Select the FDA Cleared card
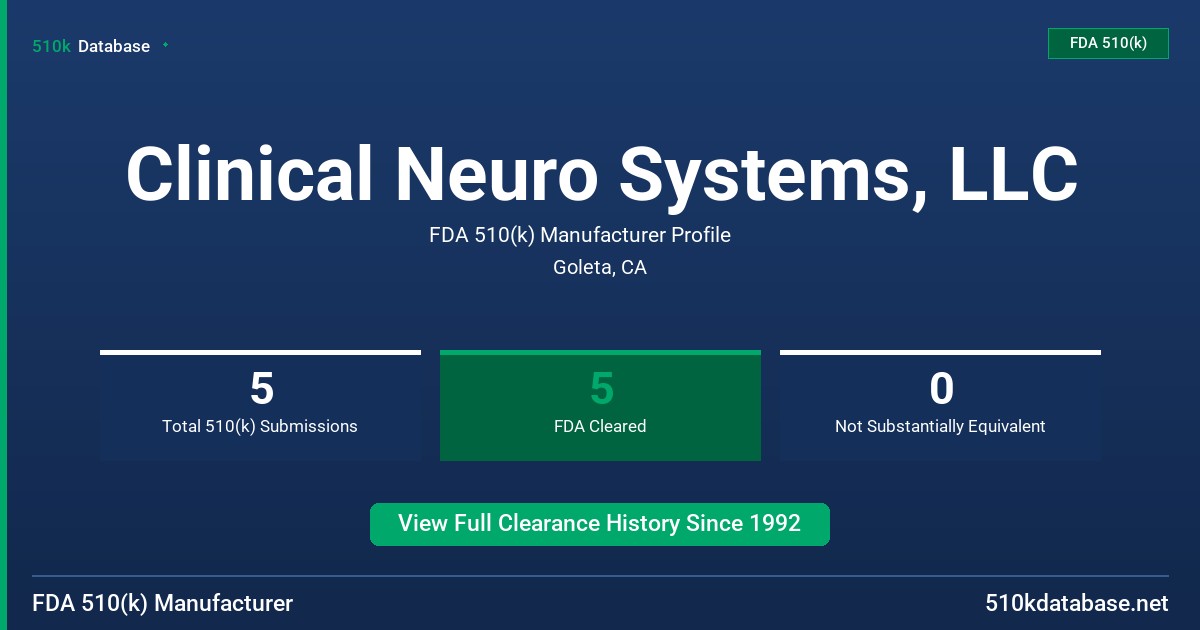Viewport: 1200px width, 630px height. click(600, 405)
